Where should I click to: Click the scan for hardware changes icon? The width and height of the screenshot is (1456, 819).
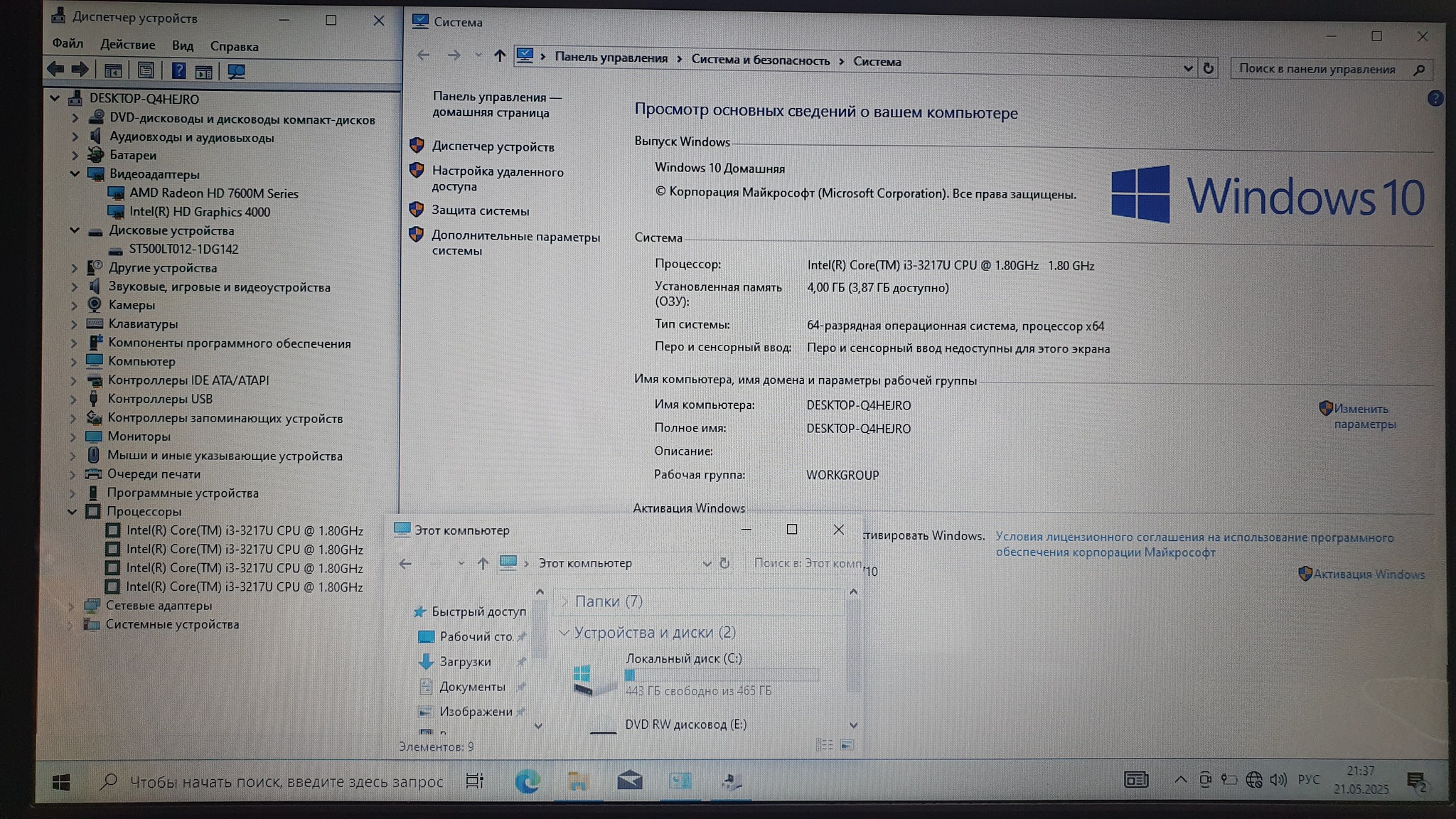click(x=235, y=71)
